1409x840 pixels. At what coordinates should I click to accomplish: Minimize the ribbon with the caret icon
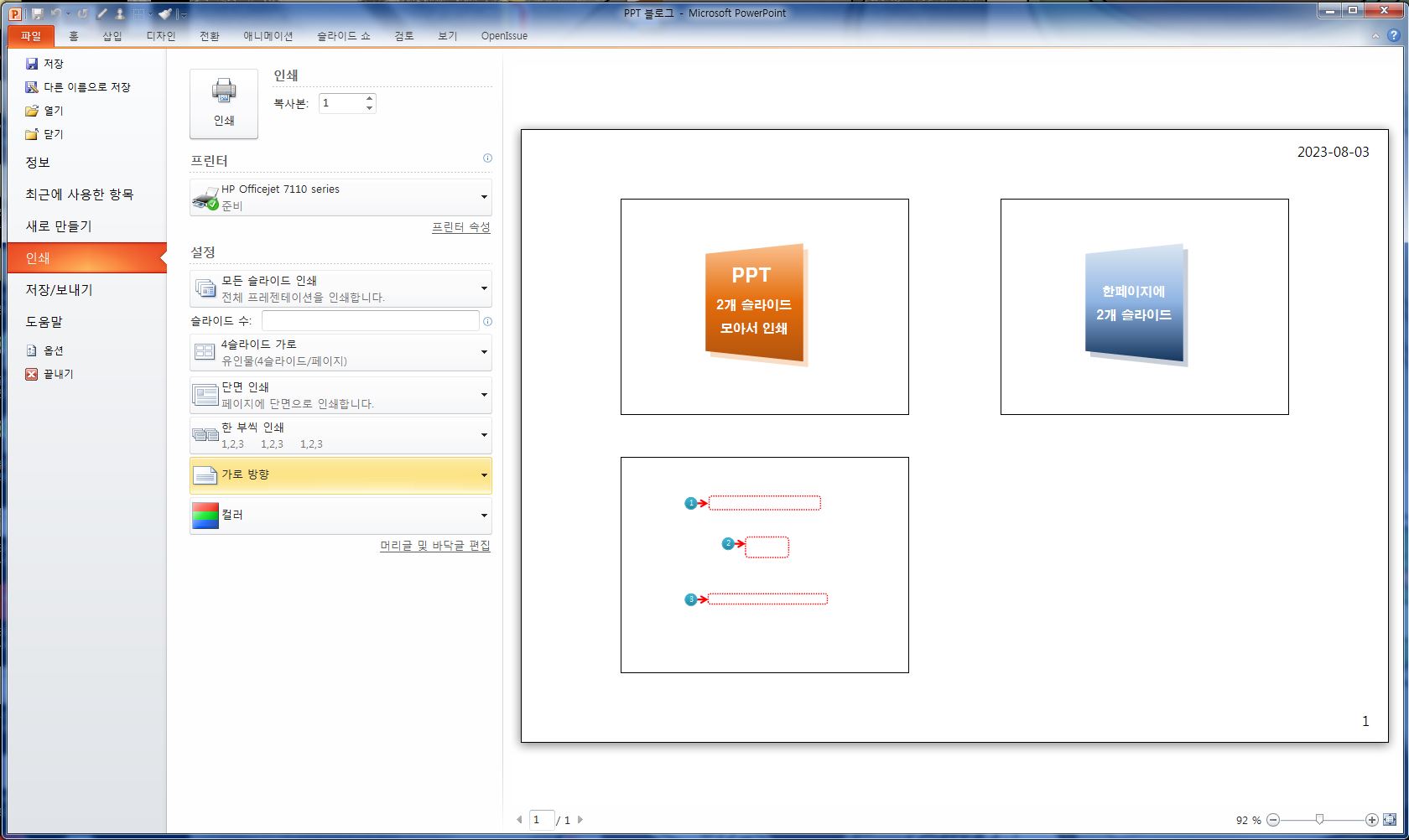1375,36
